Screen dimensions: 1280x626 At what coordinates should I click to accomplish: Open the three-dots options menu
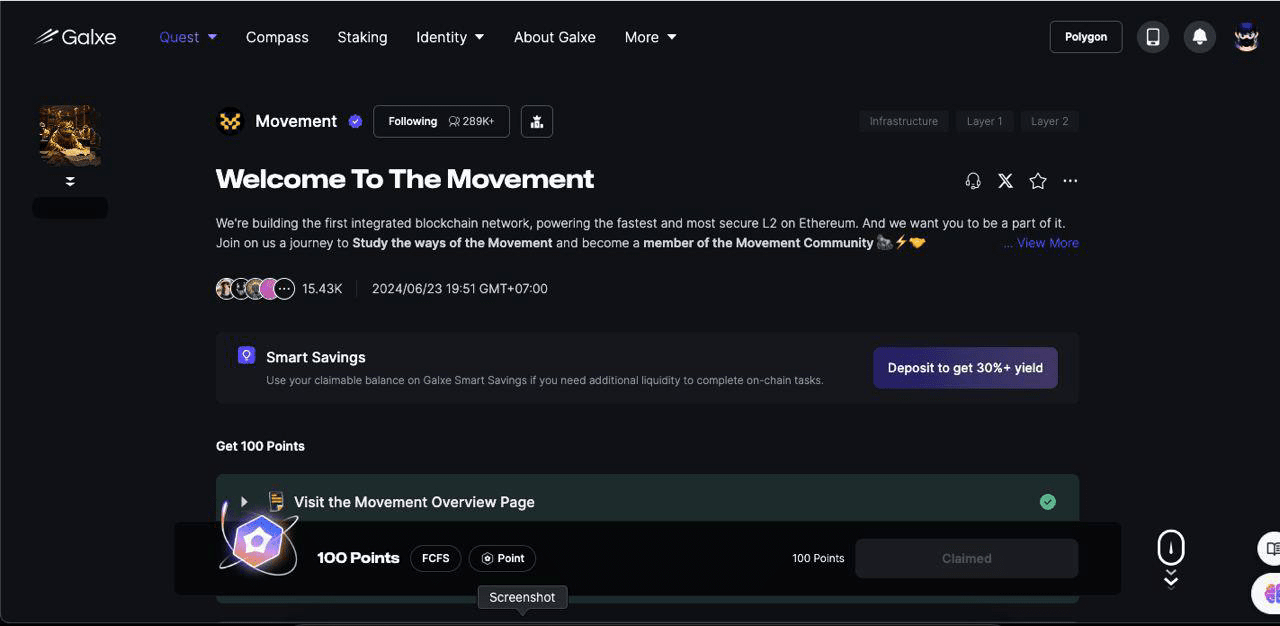pyautogui.click(x=1070, y=181)
